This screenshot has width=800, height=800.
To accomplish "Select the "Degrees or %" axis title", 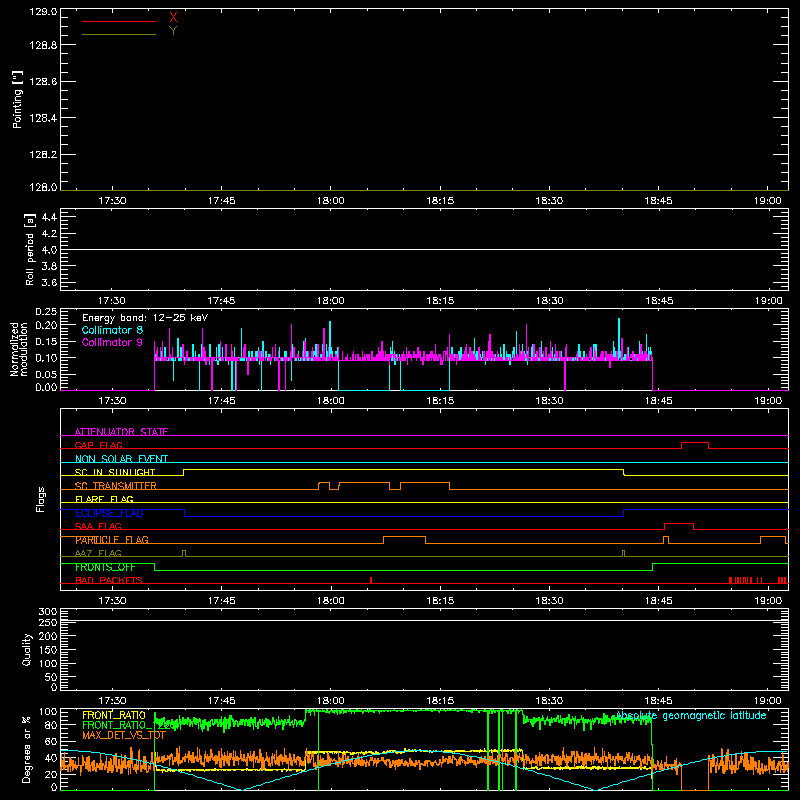I will coord(27,749).
